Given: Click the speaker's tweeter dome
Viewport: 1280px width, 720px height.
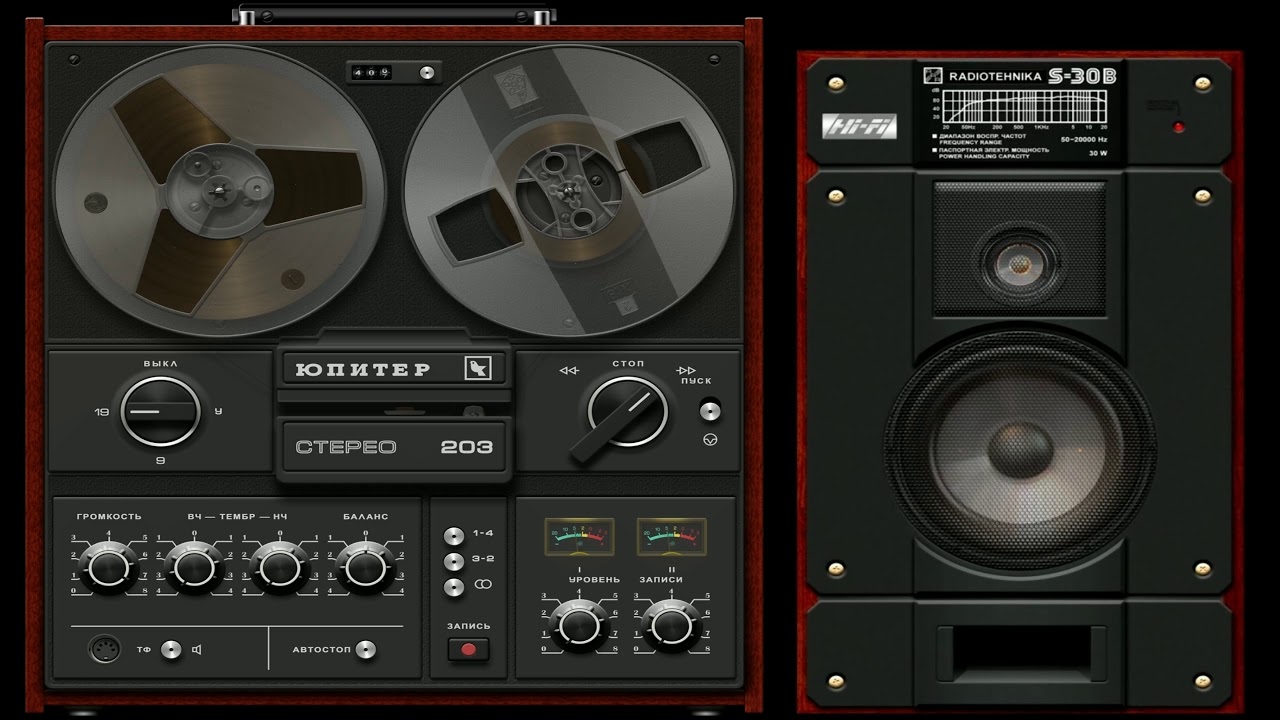Looking at the screenshot, I should pos(1019,263).
